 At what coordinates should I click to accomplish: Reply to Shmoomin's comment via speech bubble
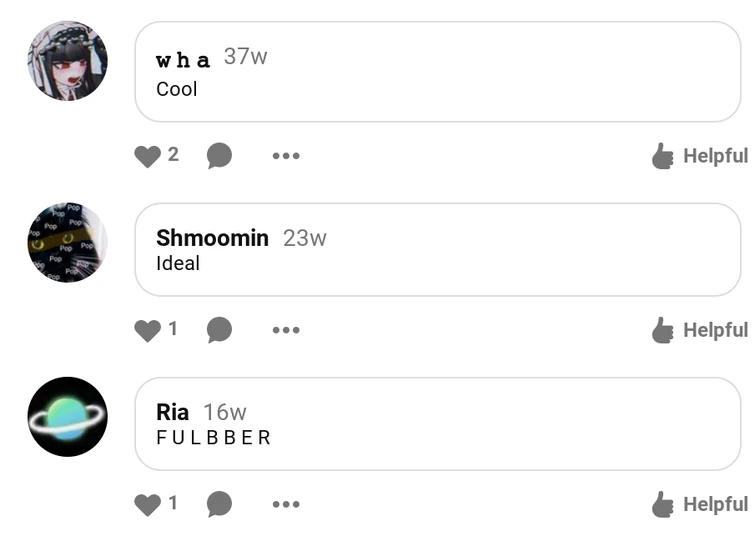pos(219,330)
